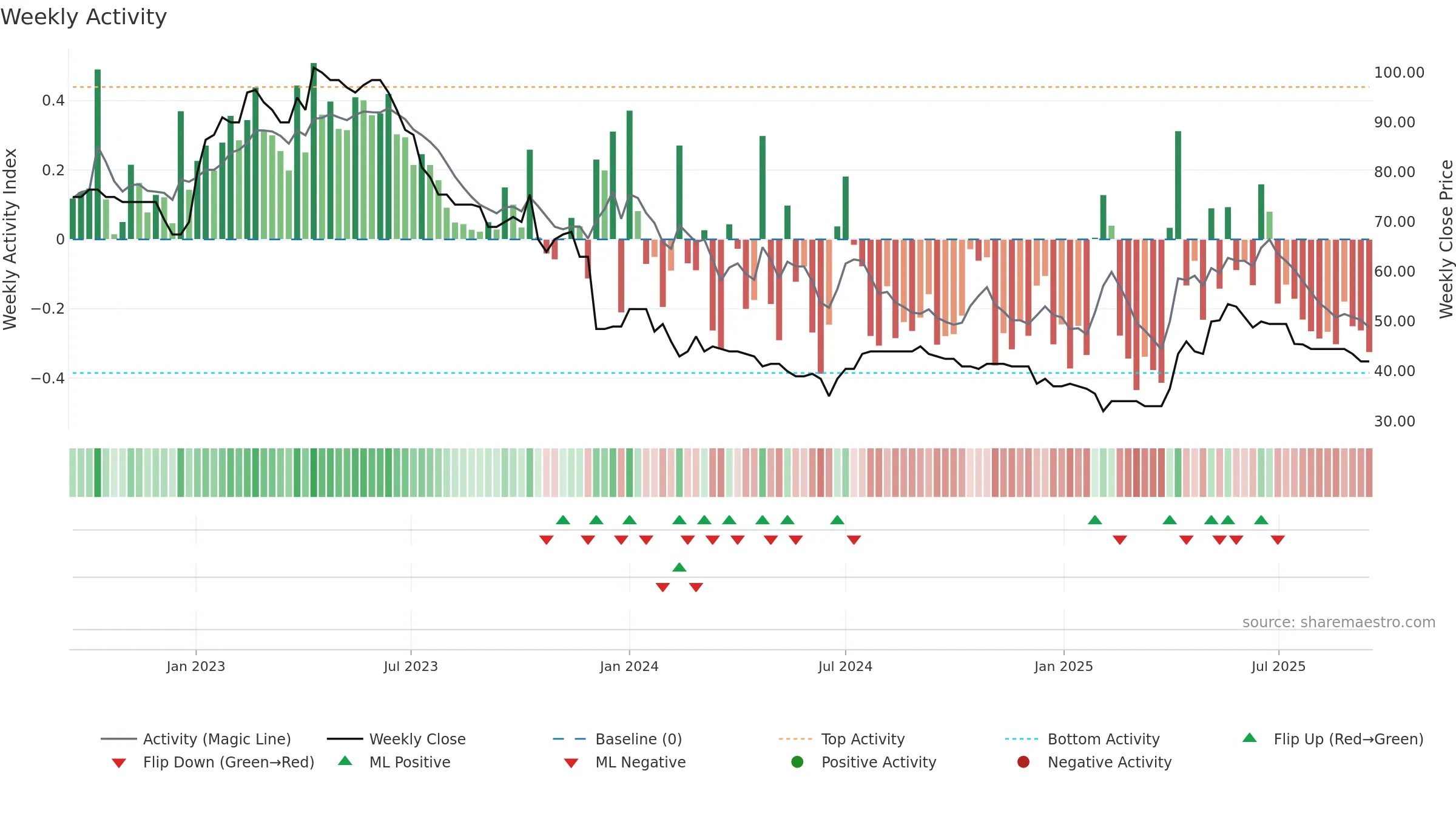Click the Flip Up marker just after Jan 2025
This screenshot has width=1456, height=819.
(x=1095, y=520)
